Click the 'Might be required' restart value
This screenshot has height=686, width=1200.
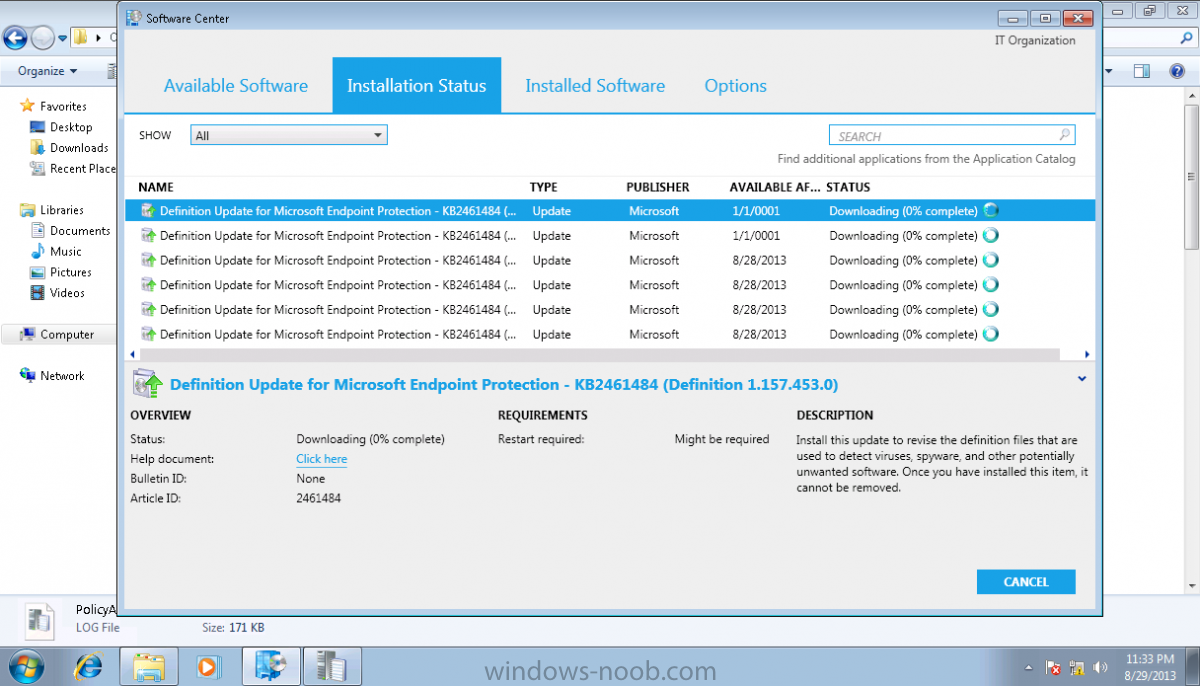coord(722,439)
